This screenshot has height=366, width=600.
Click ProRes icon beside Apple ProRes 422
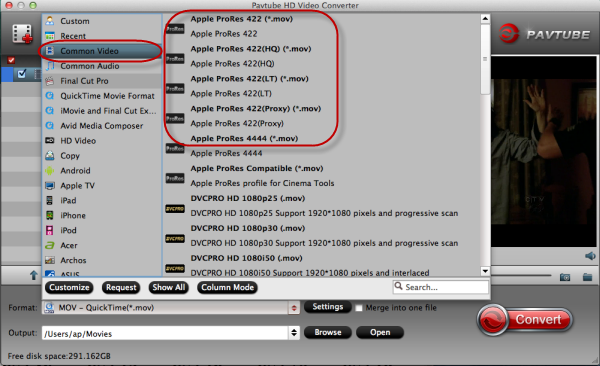pos(175,28)
